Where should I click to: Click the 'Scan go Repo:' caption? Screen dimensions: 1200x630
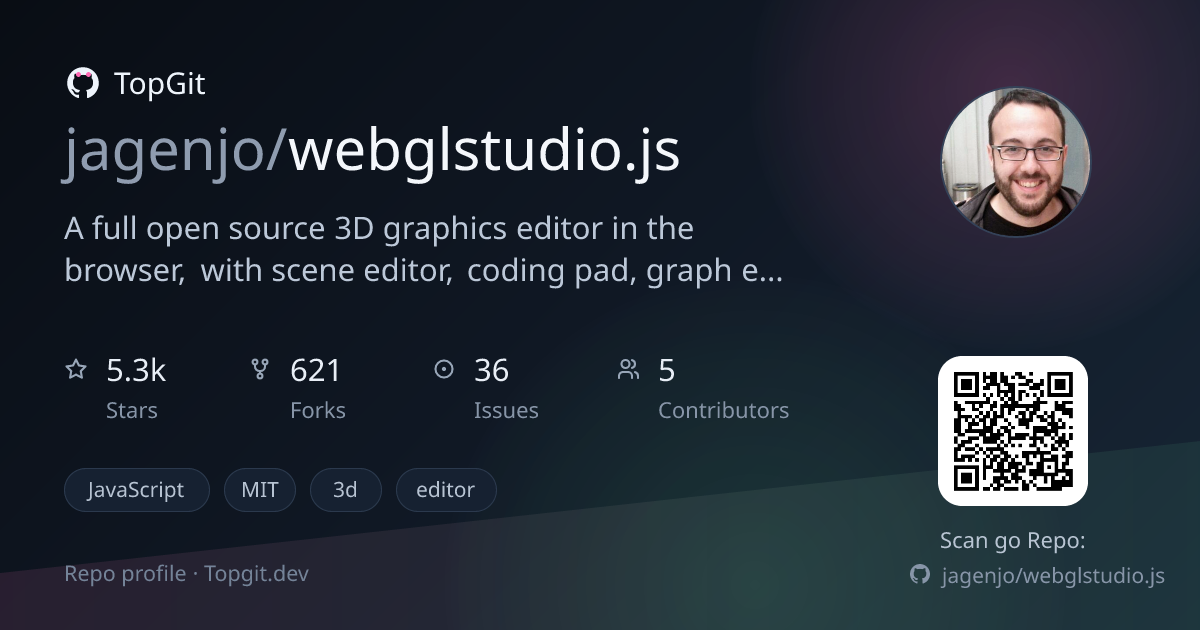tap(1012, 541)
